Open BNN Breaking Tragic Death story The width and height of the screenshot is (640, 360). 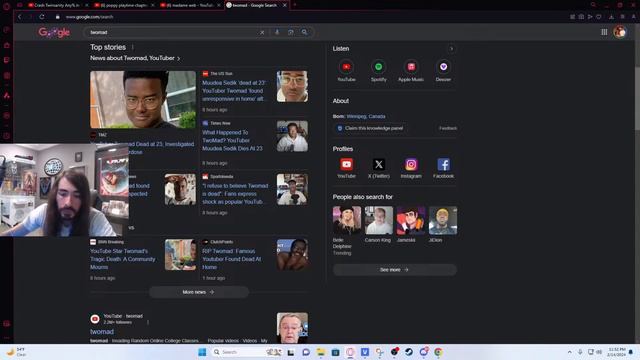[x=122, y=259]
